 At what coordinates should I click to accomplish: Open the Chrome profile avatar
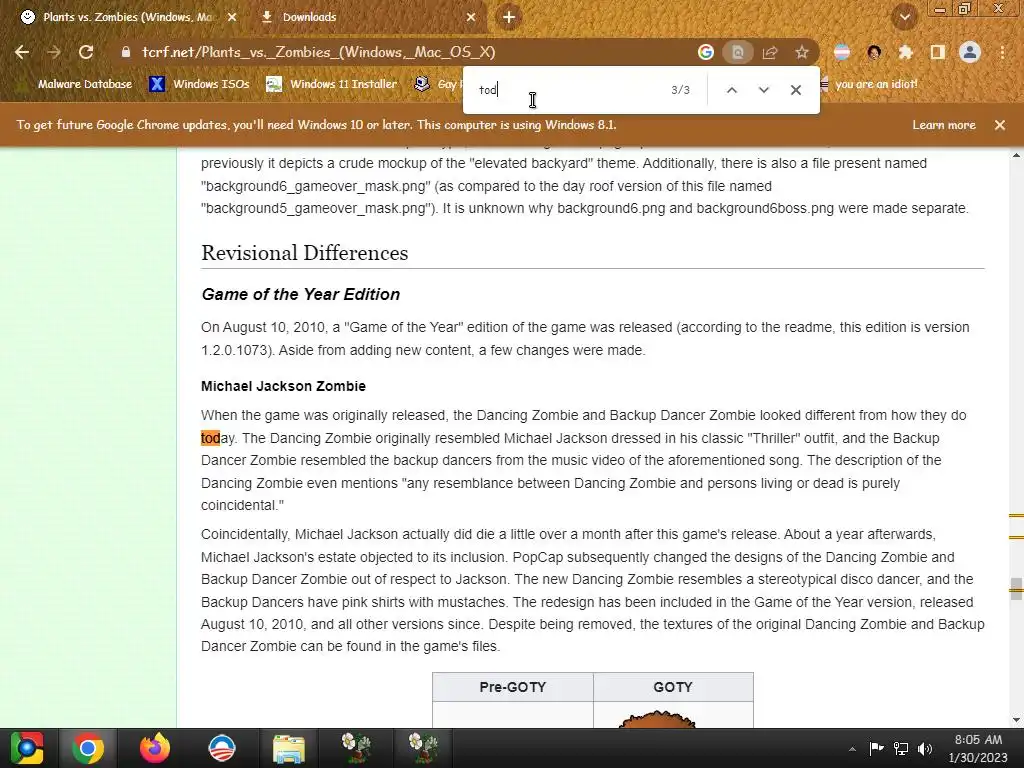[970, 52]
